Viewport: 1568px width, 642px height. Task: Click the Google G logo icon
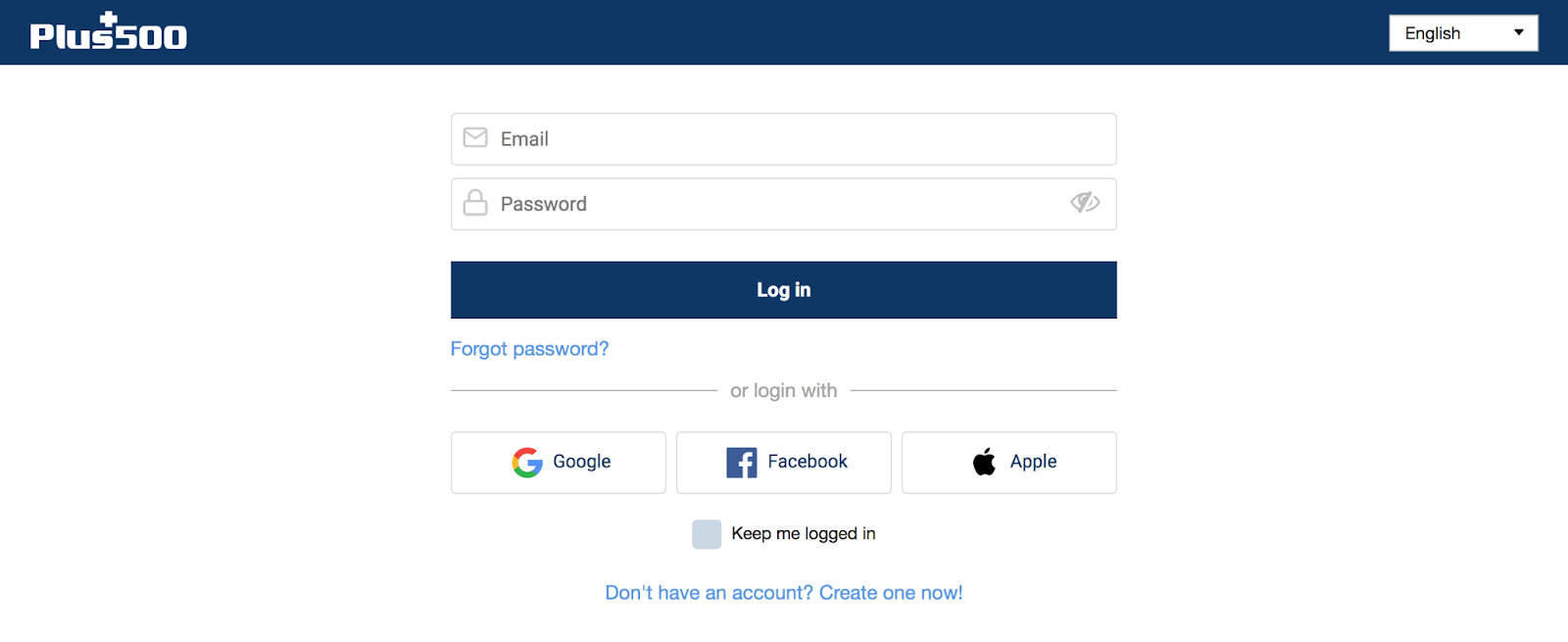527,462
